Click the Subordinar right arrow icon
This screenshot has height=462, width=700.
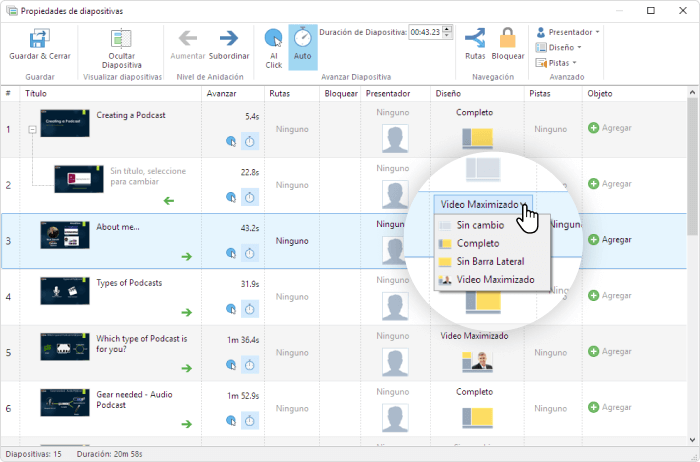228,39
